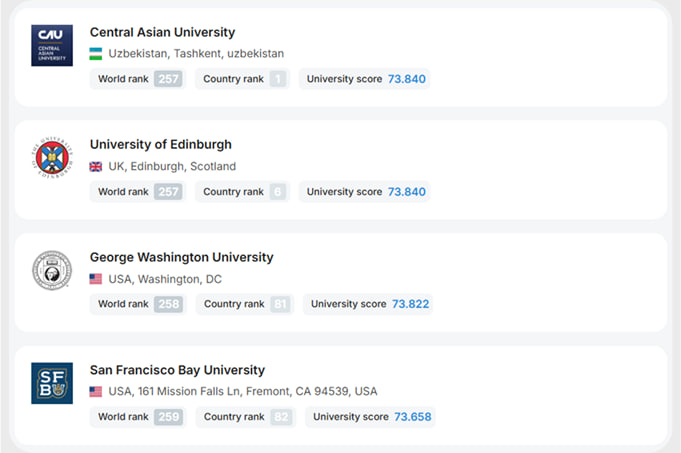Open the Central Asian University title link

[162, 32]
